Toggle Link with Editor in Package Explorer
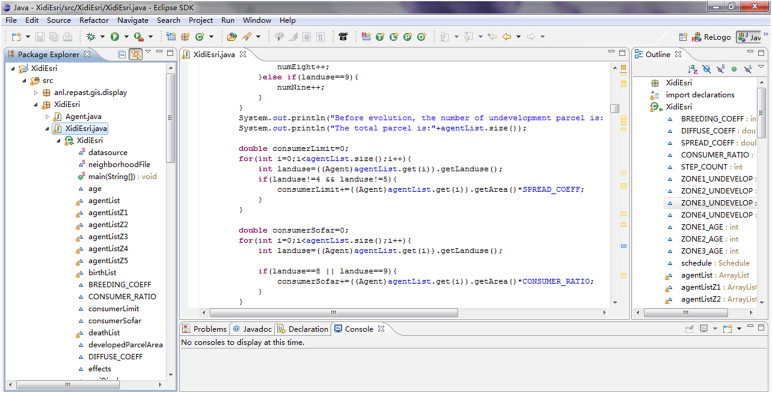 coord(135,54)
